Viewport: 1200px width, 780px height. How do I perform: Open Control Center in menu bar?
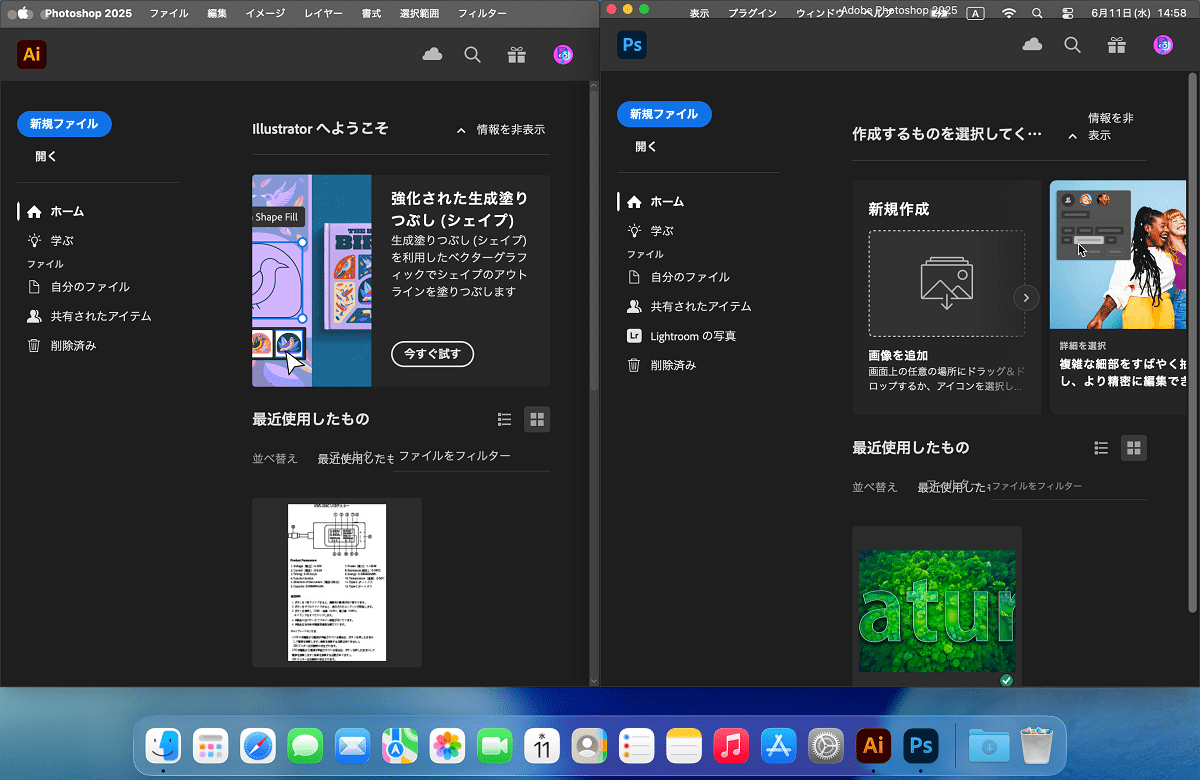pos(1067,13)
